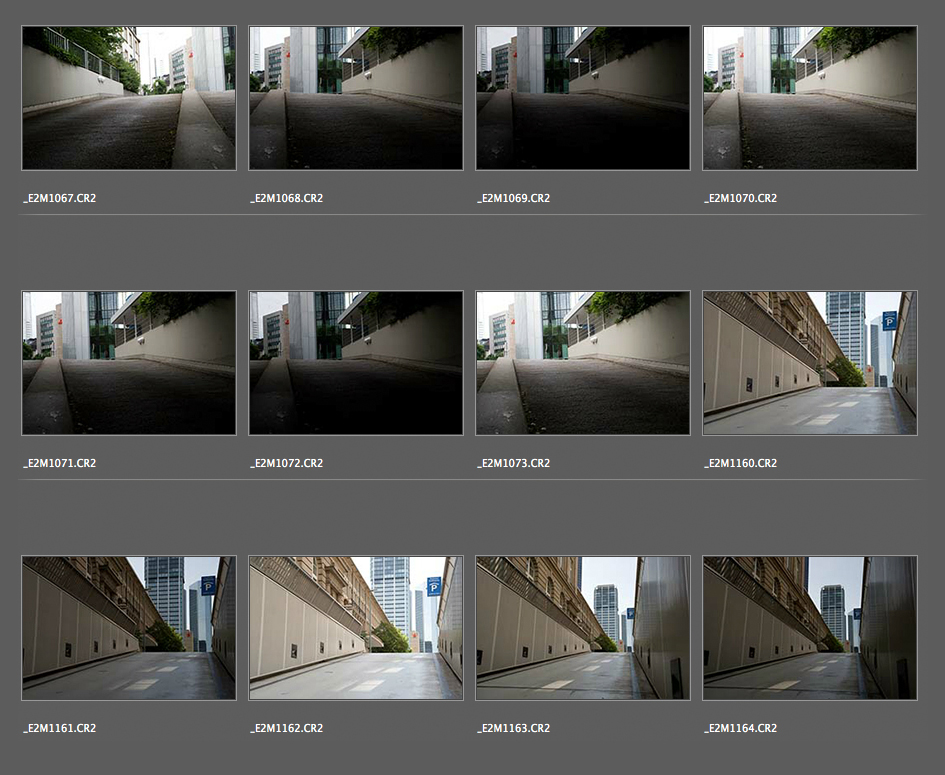This screenshot has height=775, width=945.
Task: Select the _E2M1160.CR2 alley thumbnail
Action: (810, 363)
